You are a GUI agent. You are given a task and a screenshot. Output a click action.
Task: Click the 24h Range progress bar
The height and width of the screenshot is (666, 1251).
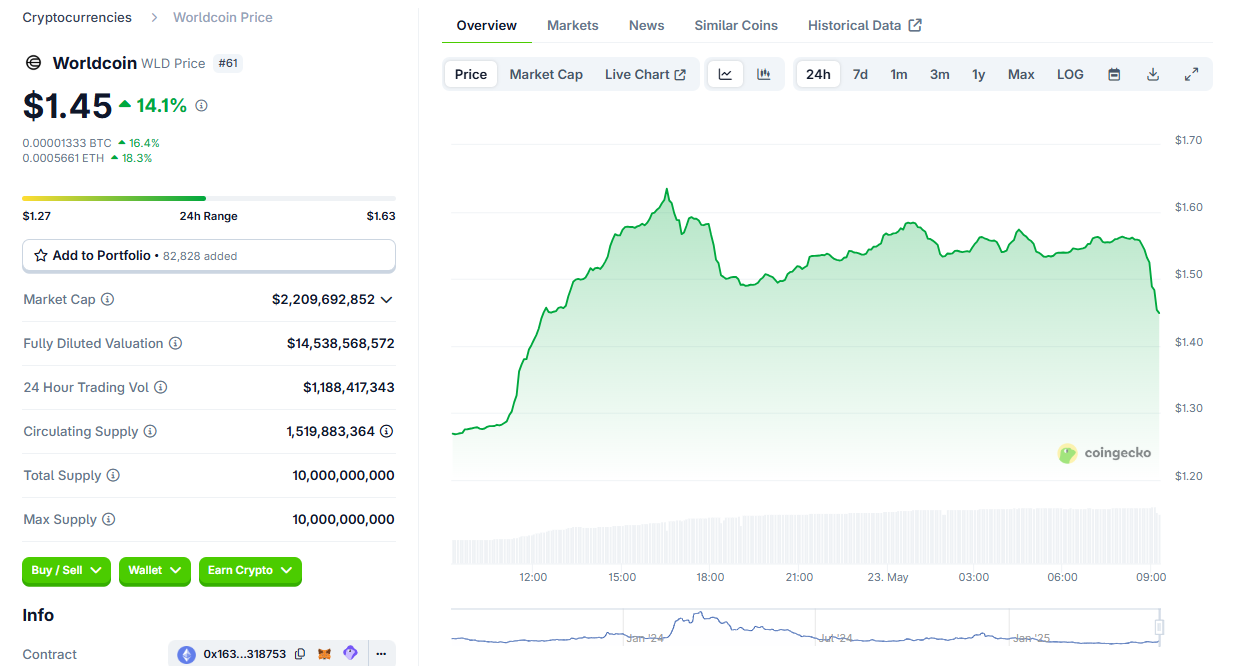(209, 198)
